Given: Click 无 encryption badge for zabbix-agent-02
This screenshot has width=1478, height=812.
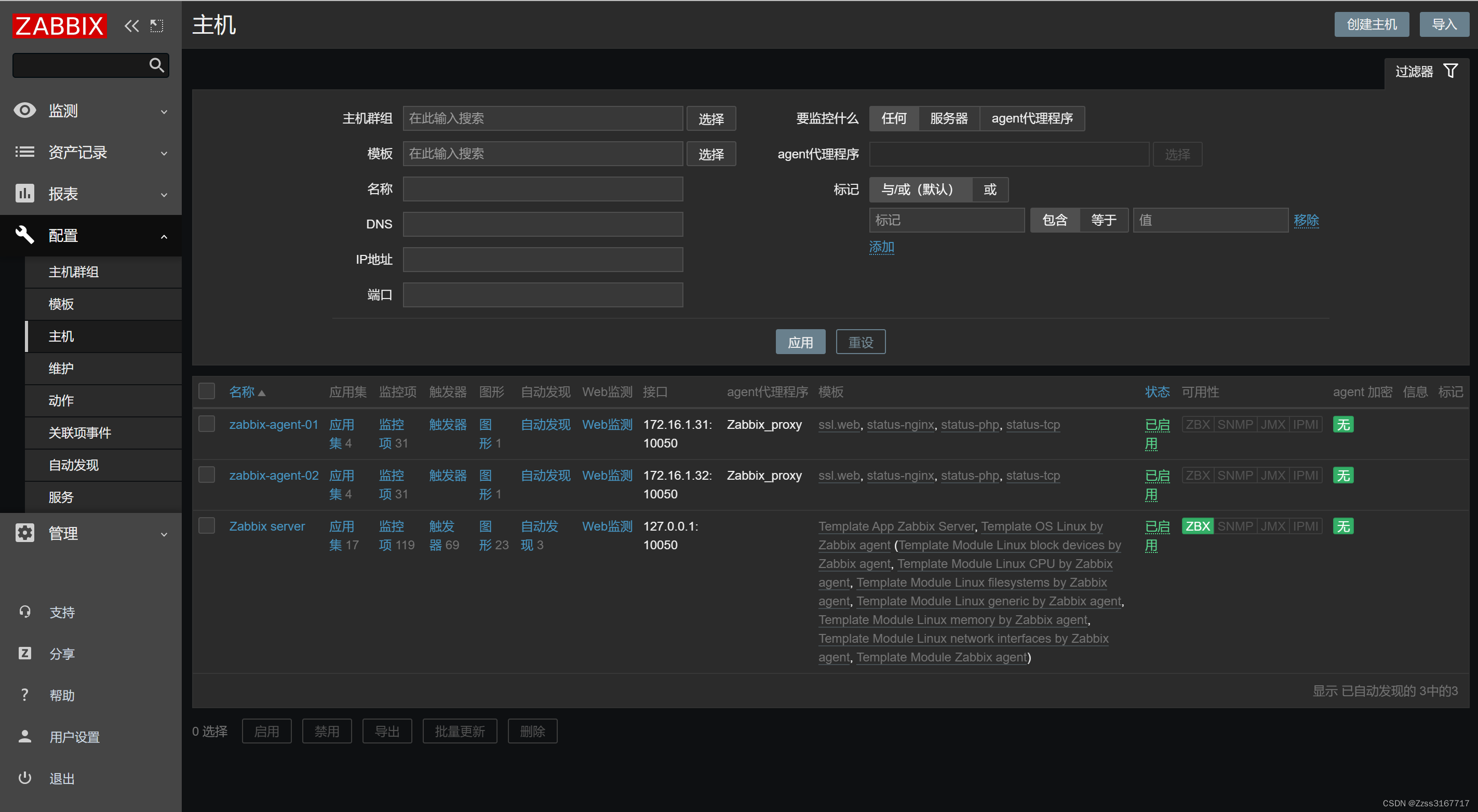Looking at the screenshot, I should point(1343,476).
